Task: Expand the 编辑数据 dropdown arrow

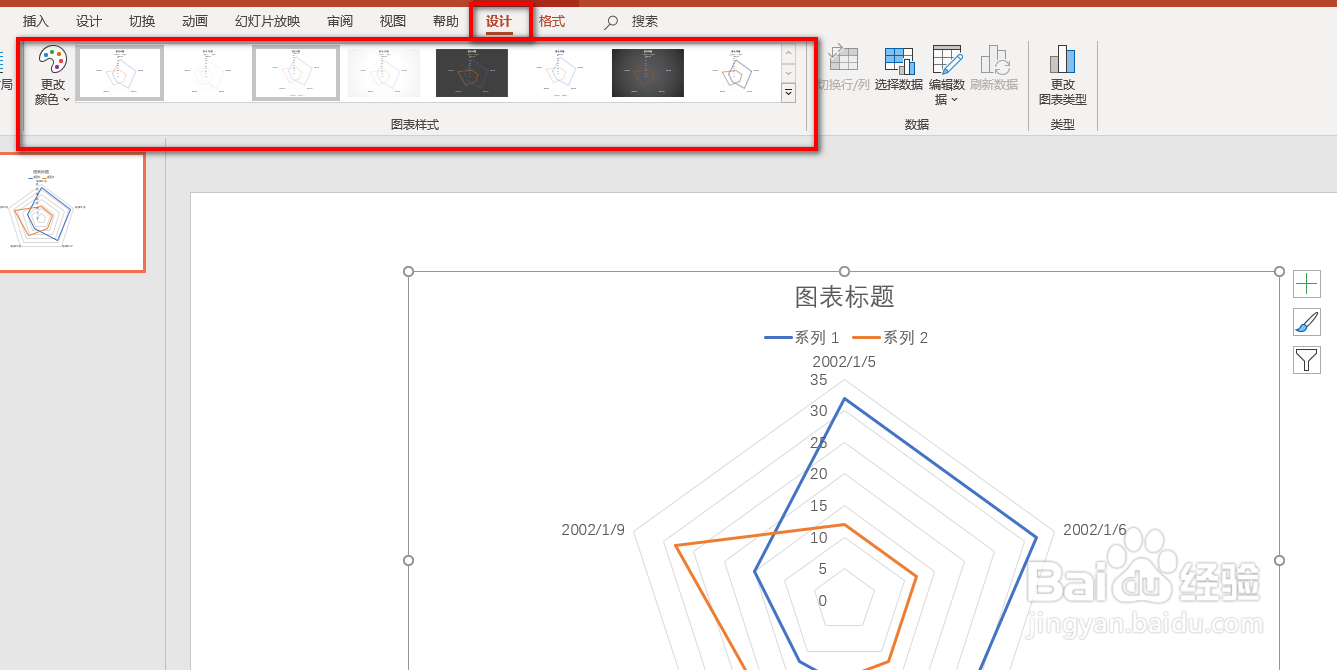Action: point(955,100)
